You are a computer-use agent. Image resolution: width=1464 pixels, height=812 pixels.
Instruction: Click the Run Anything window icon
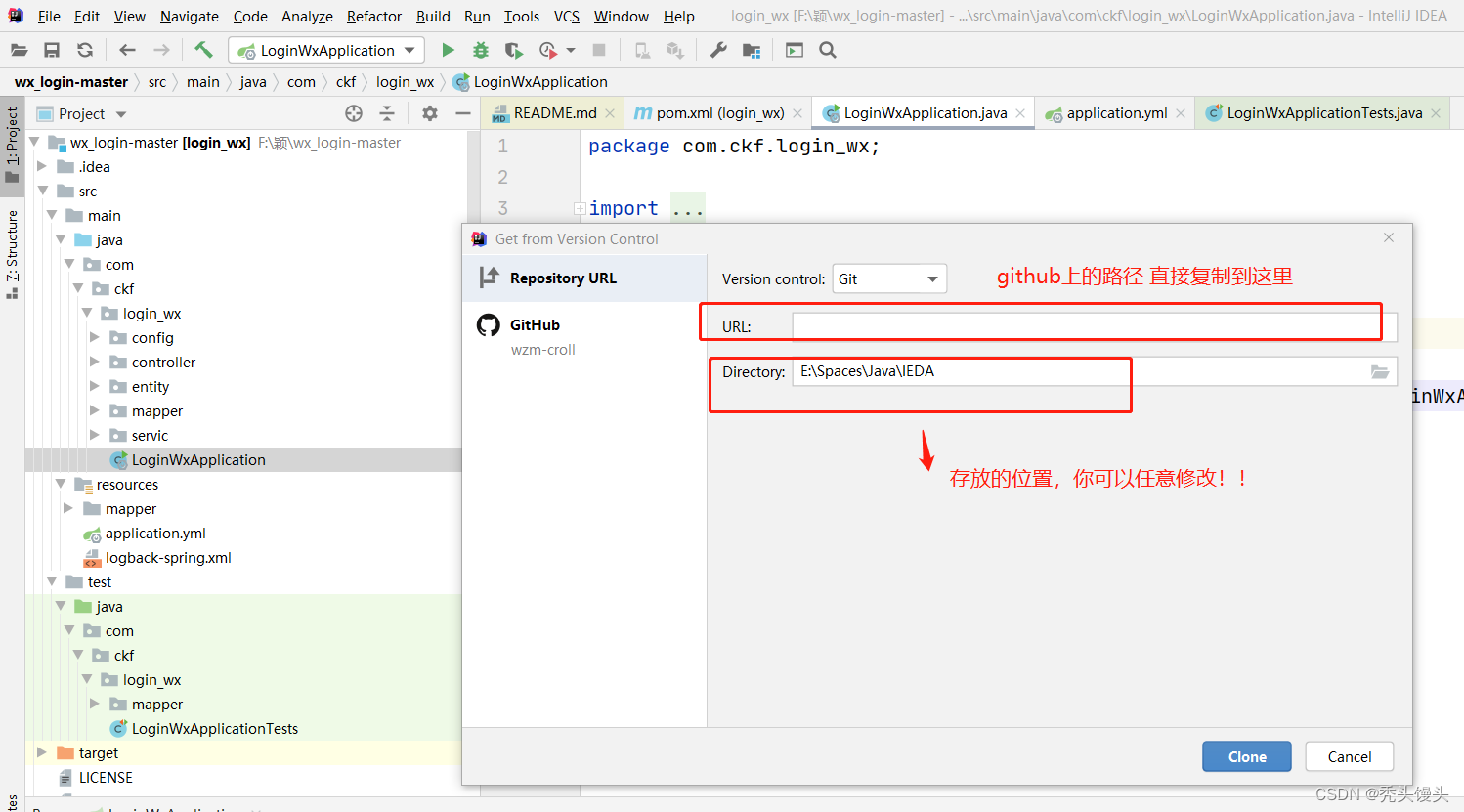[795, 50]
